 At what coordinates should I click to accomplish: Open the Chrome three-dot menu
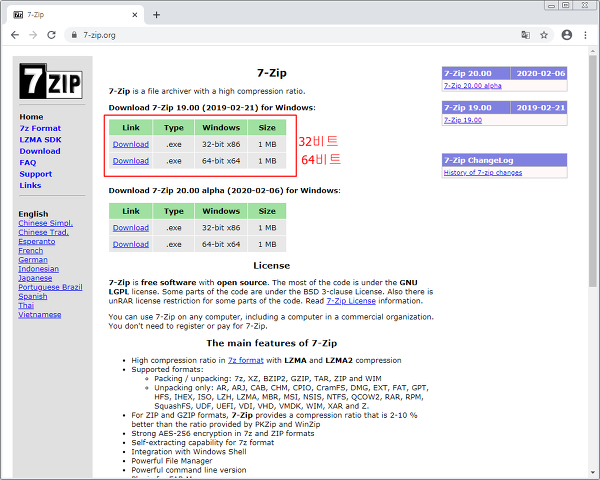[585, 35]
